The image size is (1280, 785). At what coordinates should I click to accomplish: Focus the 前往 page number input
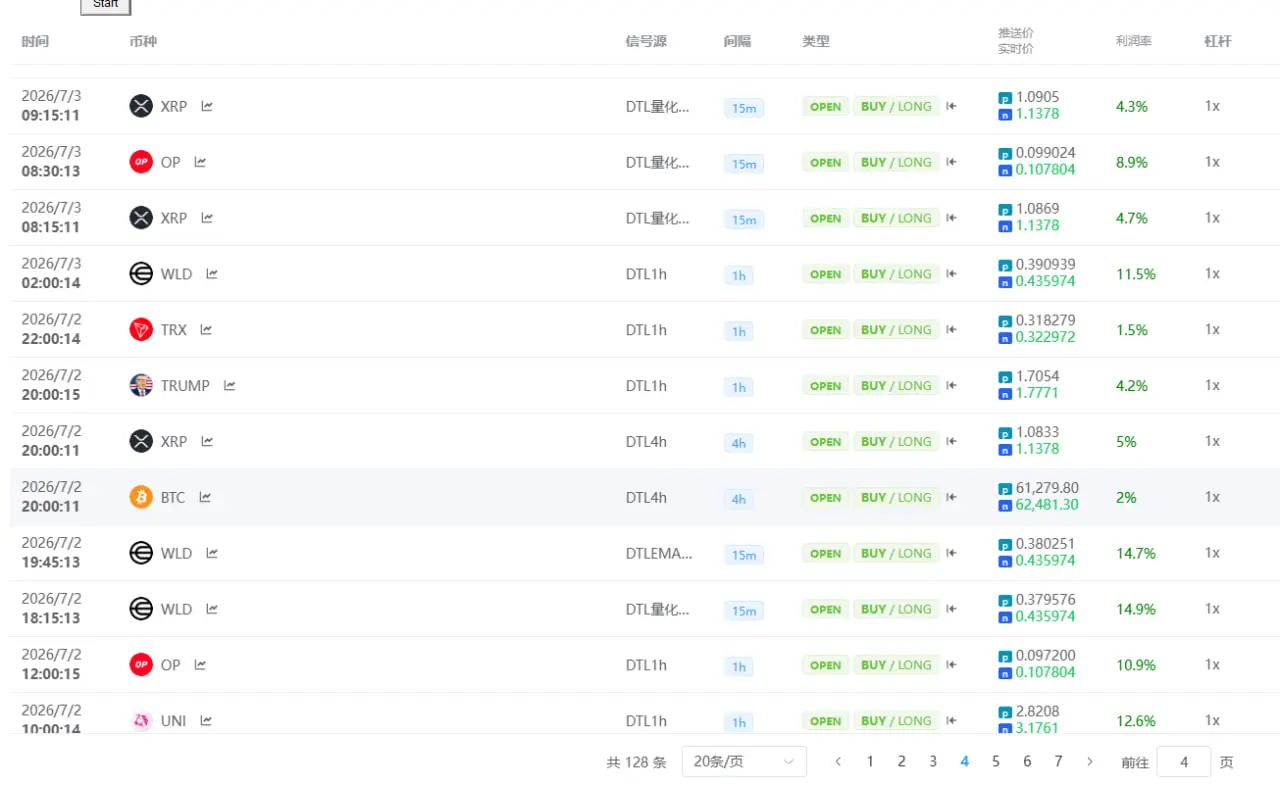coord(1184,762)
